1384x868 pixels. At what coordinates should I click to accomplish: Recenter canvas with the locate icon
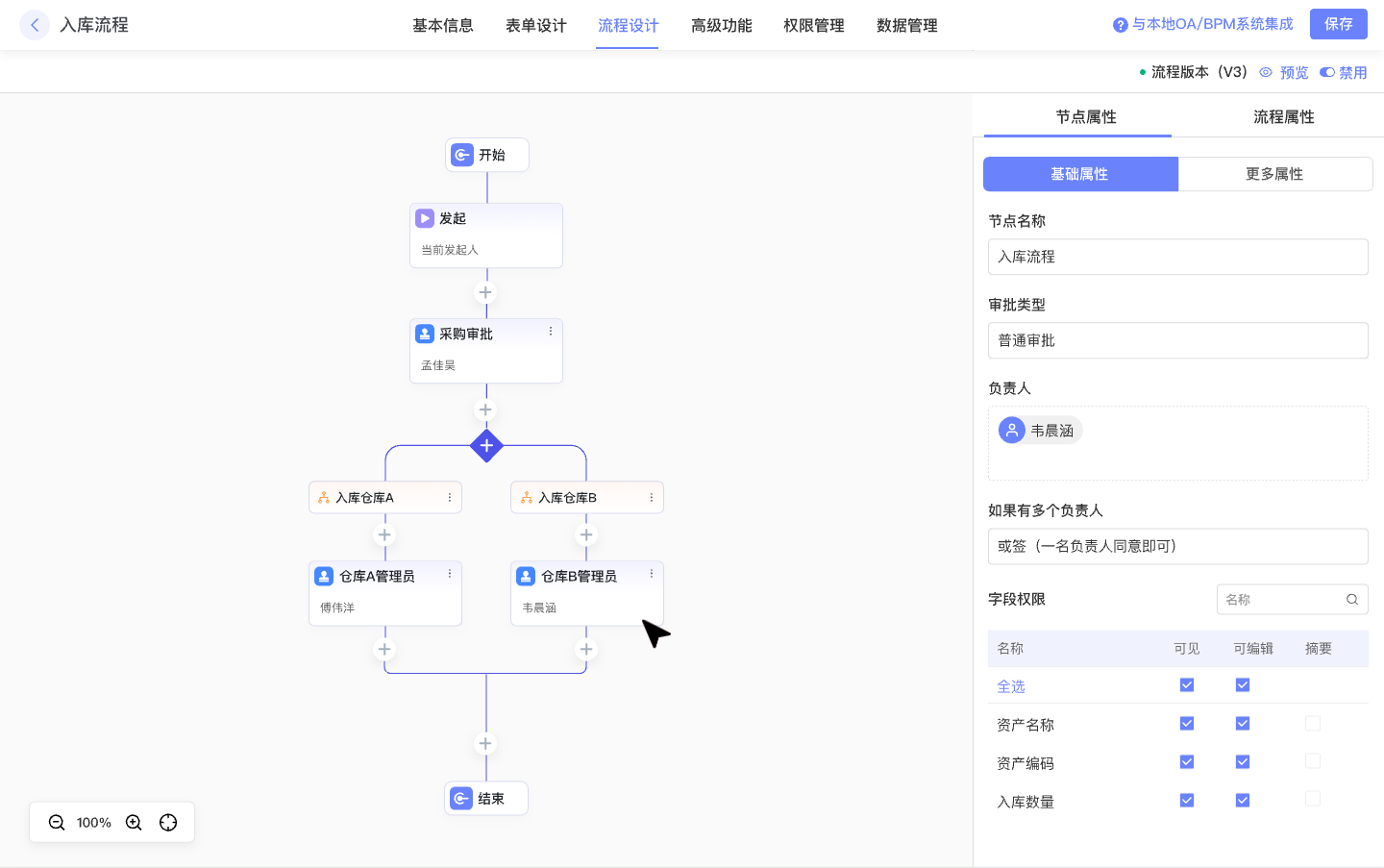point(168,823)
